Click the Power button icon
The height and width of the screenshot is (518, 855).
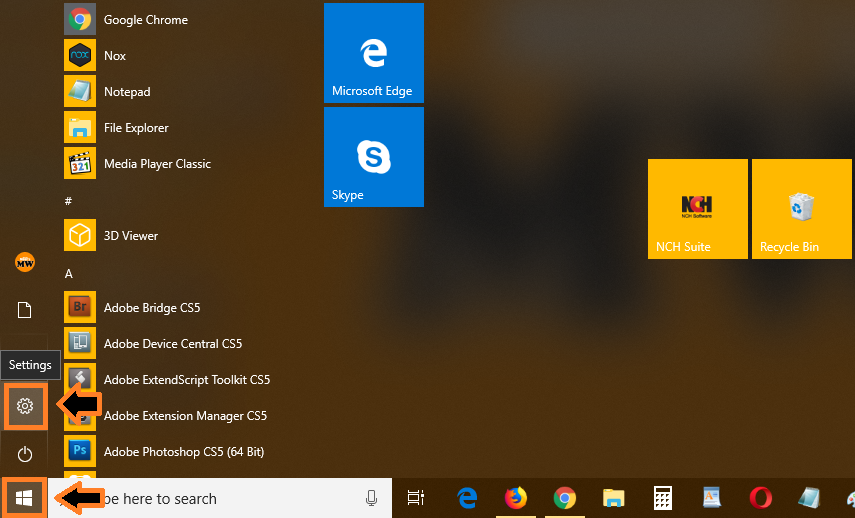pyautogui.click(x=25, y=454)
